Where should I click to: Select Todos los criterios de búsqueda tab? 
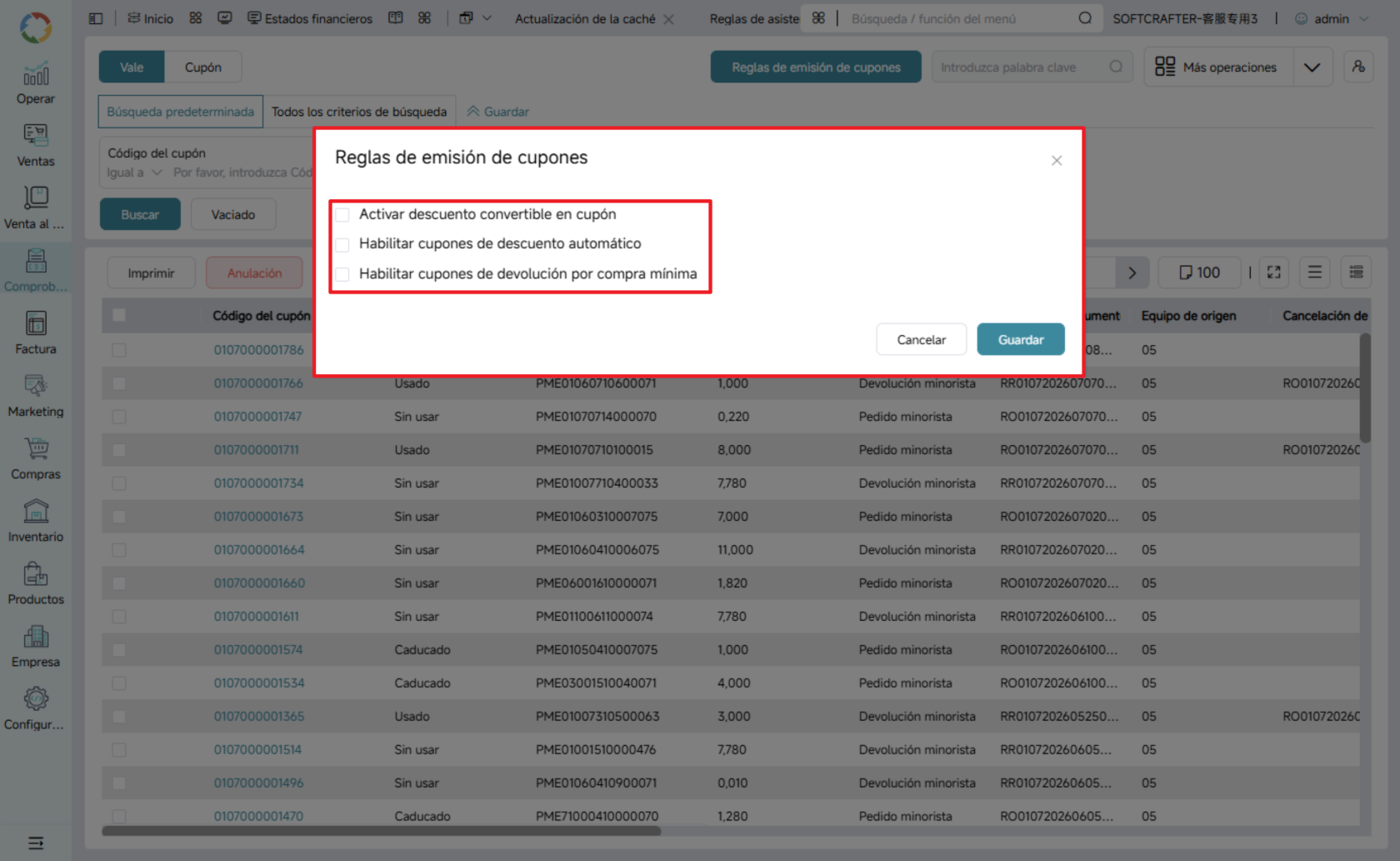(359, 112)
